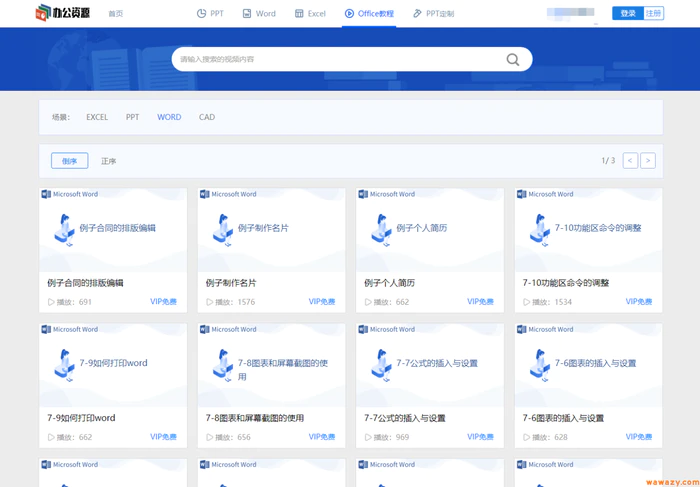Open the PPT navigation tab
The height and width of the screenshot is (487, 700).
(210, 14)
